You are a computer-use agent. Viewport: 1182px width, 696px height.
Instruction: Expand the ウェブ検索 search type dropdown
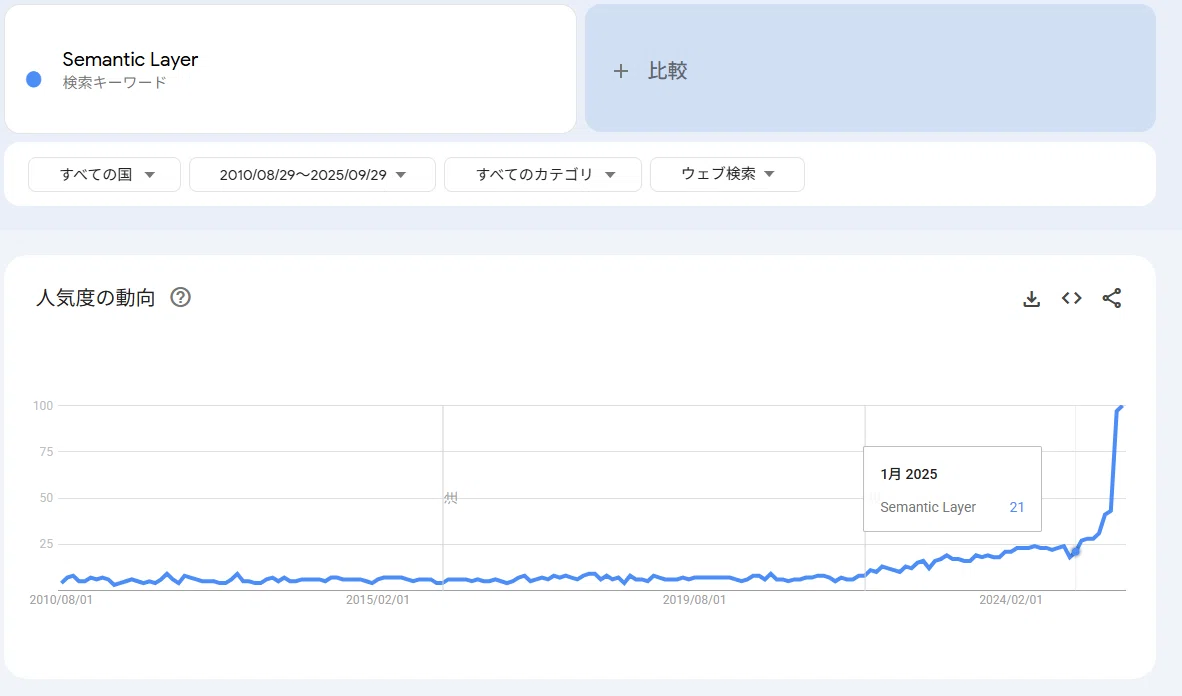pyautogui.click(x=727, y=174)
